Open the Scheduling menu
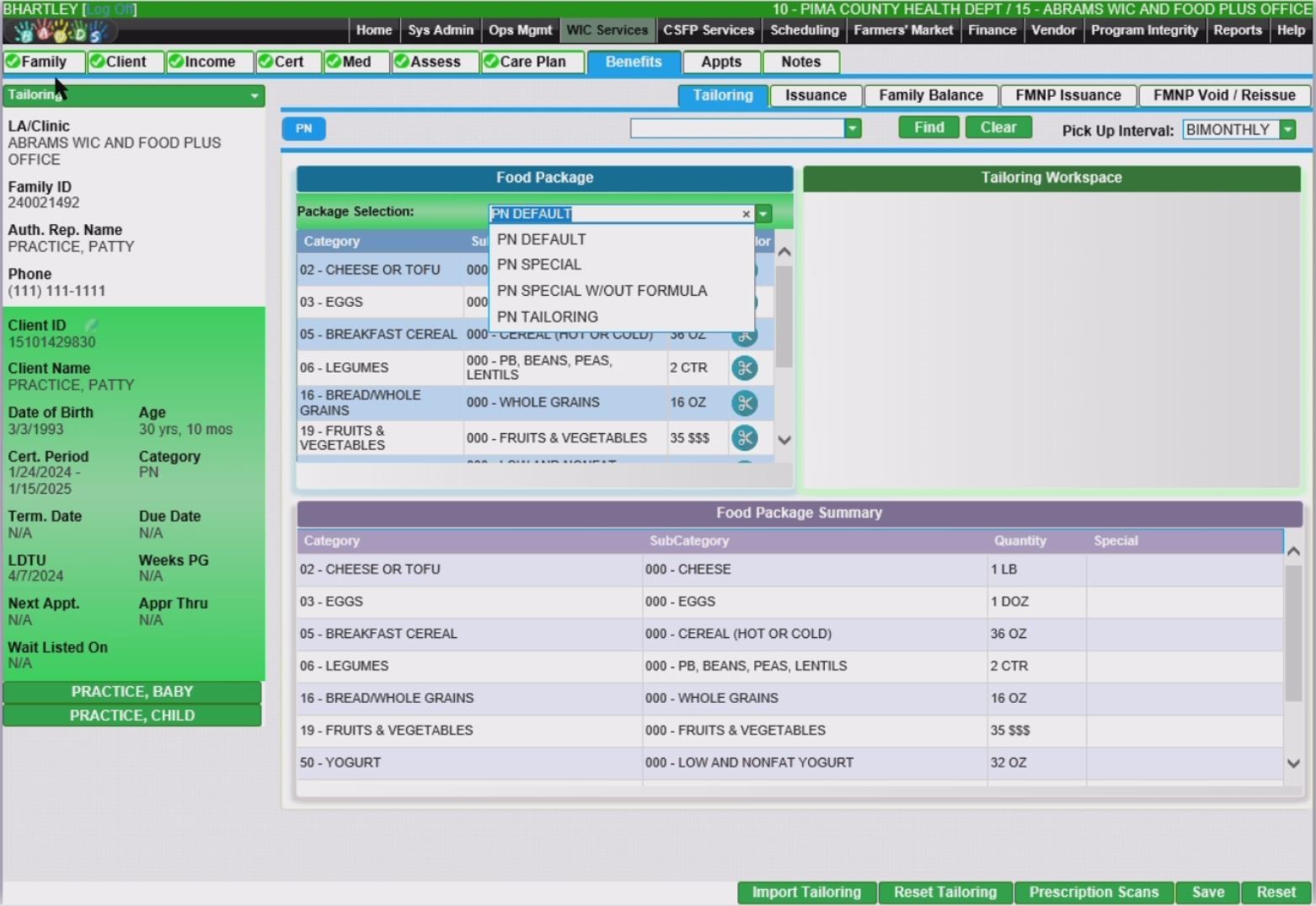The height and width of the screenshot is (906, 1316). coord(804,30)
